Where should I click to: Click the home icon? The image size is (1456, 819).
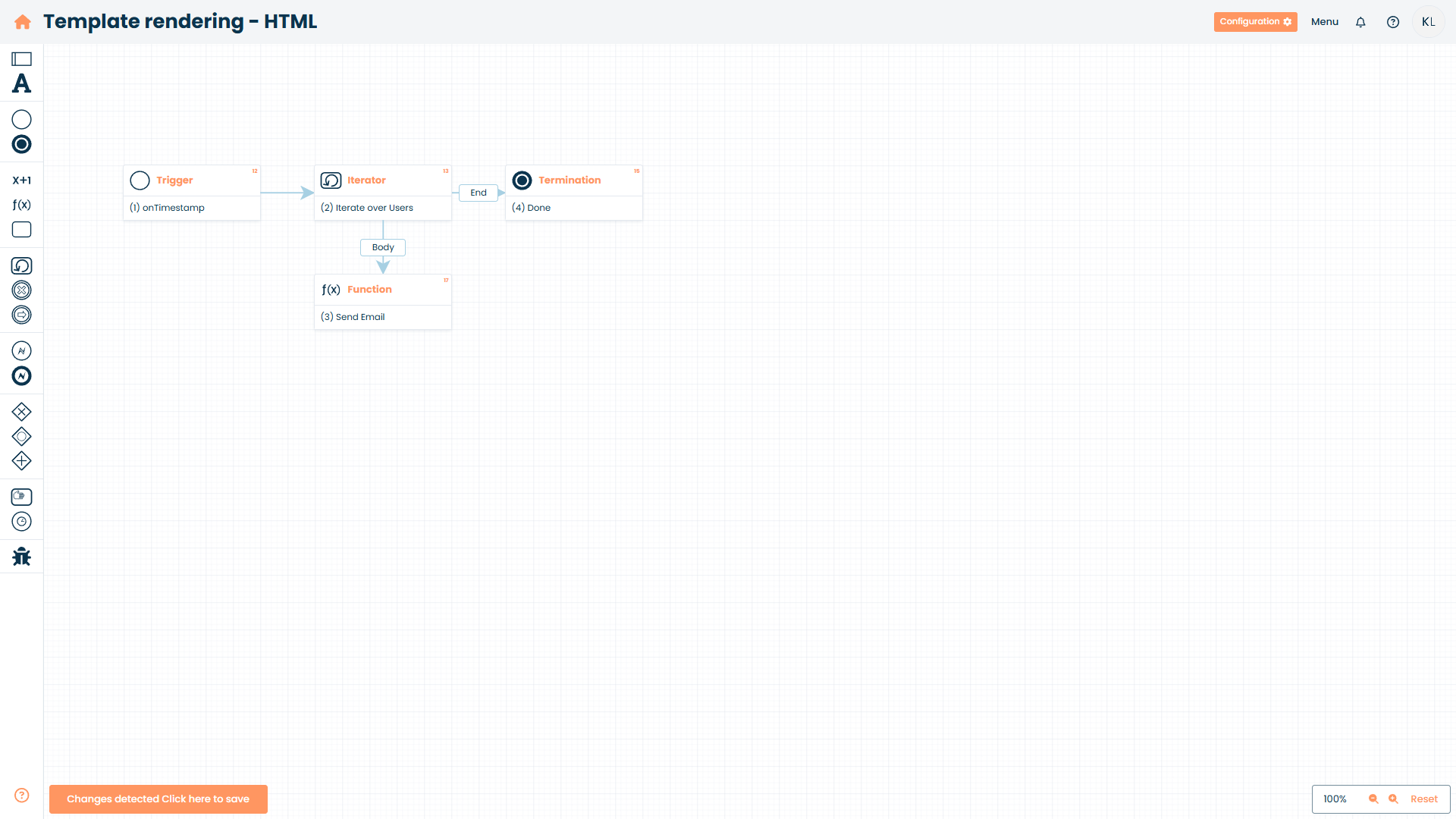(x=23, y=22)
